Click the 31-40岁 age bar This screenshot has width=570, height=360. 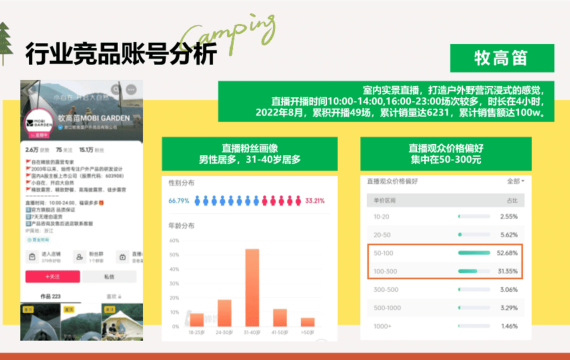(252, 288)
